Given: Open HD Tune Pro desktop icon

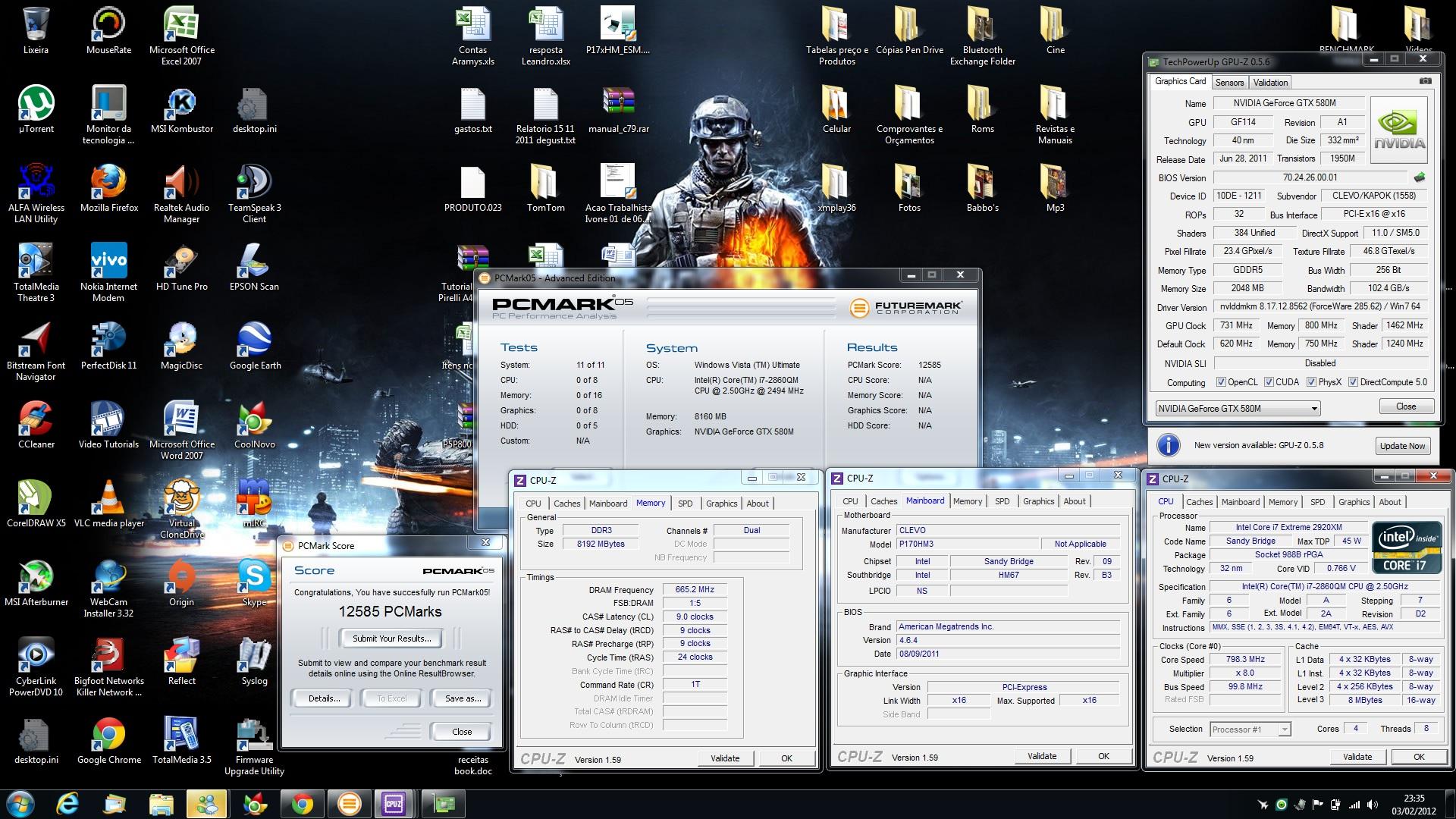Looking at the screenshot, I should pyautogui.click(x=181, y=268).
